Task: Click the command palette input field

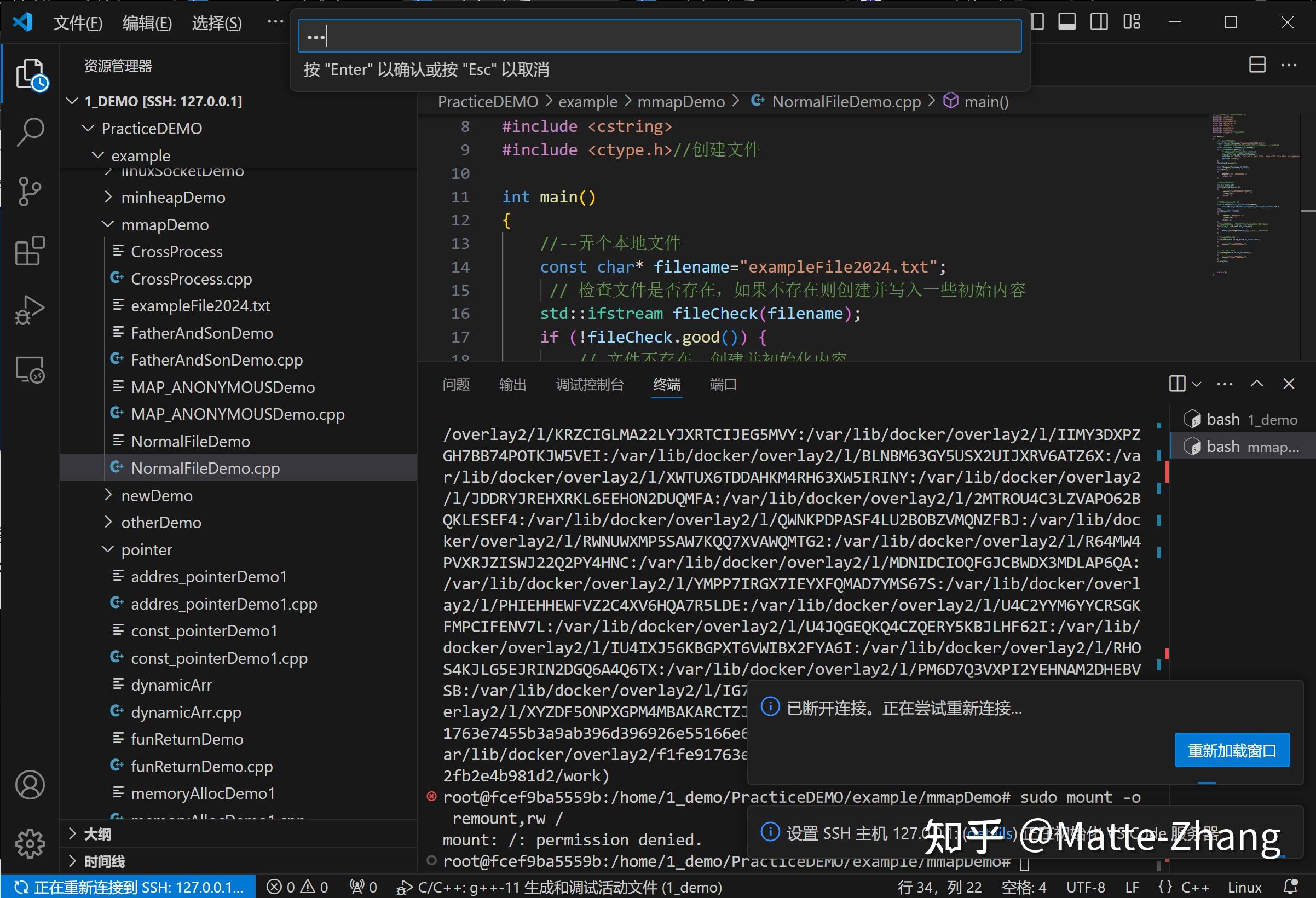Action: point(659,37)
